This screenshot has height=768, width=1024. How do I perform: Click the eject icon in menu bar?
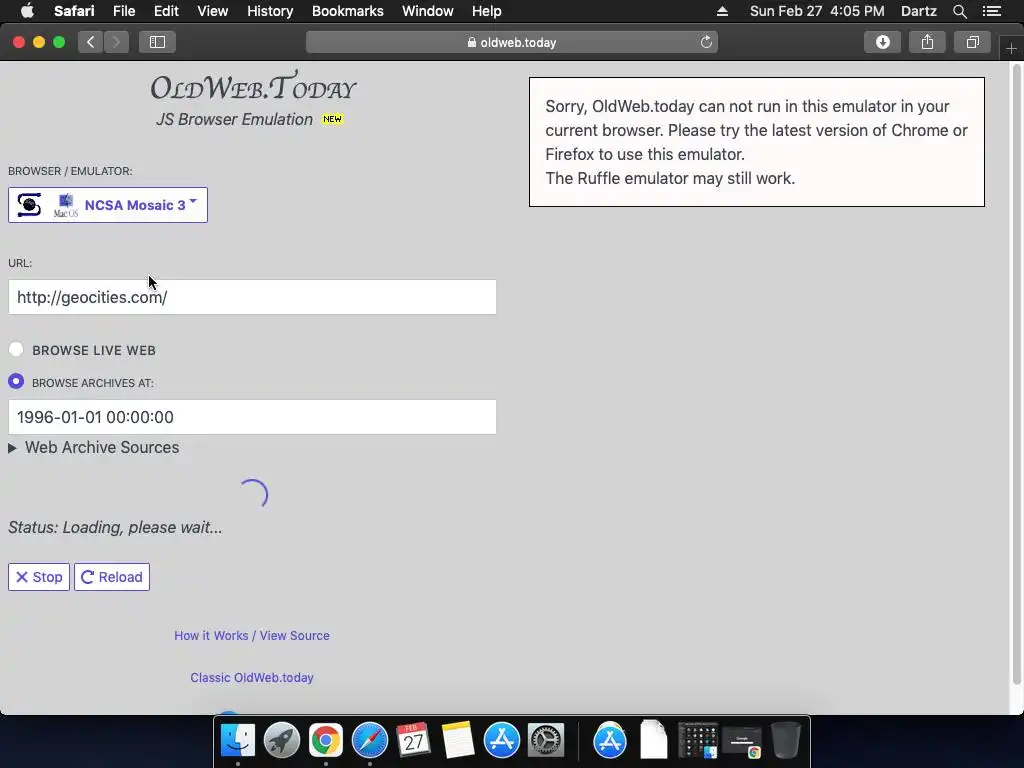point(722,11)
